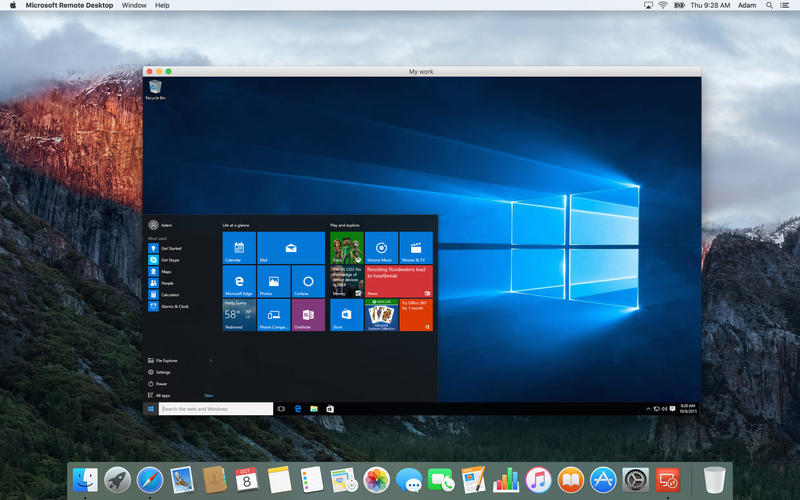This screenshot has width=800, height=500.
Task: Open the Photos tile
Action: pyautogui.click(x=274, y=281)
